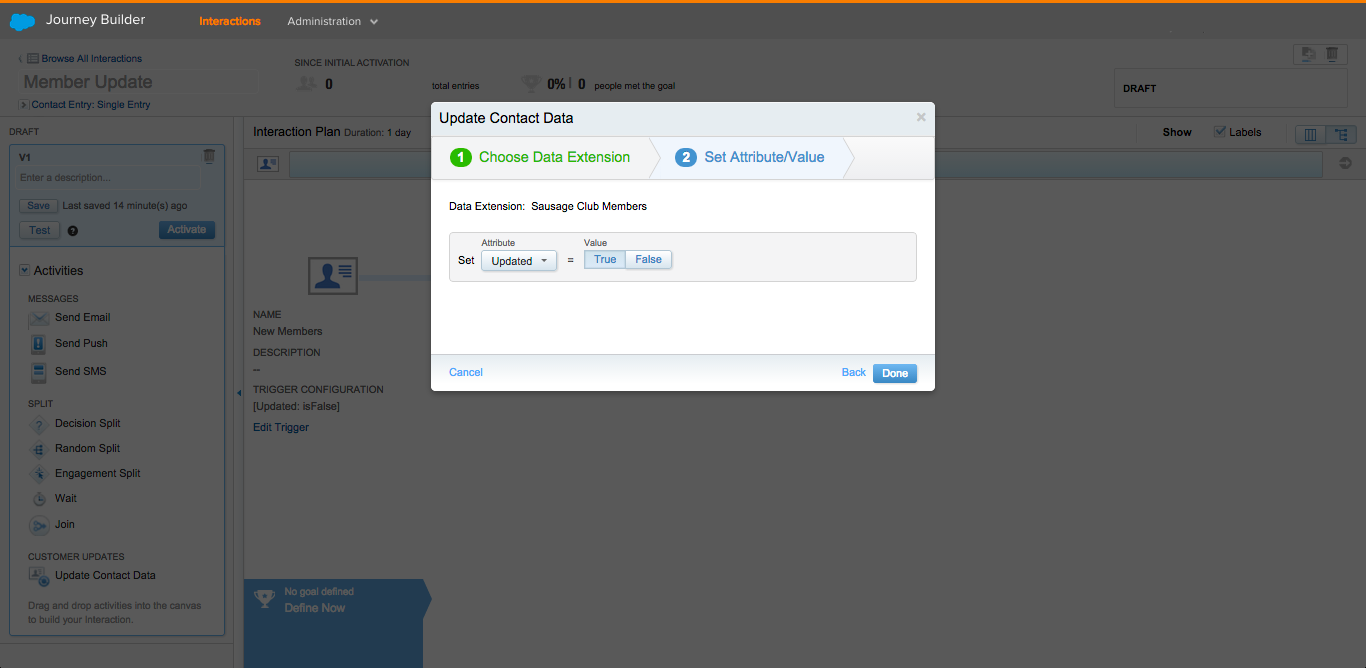
Task: Click the Back link in dialog
Action: [854, 372]
